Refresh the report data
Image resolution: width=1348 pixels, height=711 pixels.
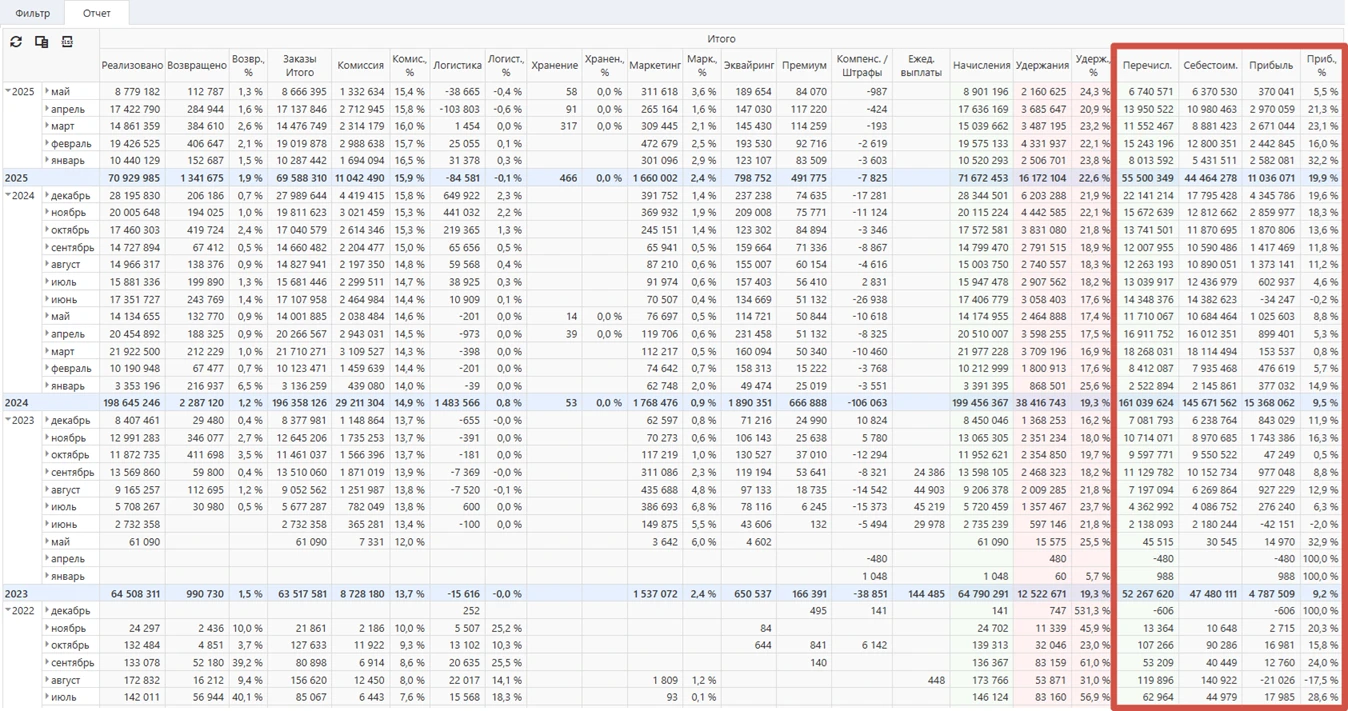(x=14, y=42)
